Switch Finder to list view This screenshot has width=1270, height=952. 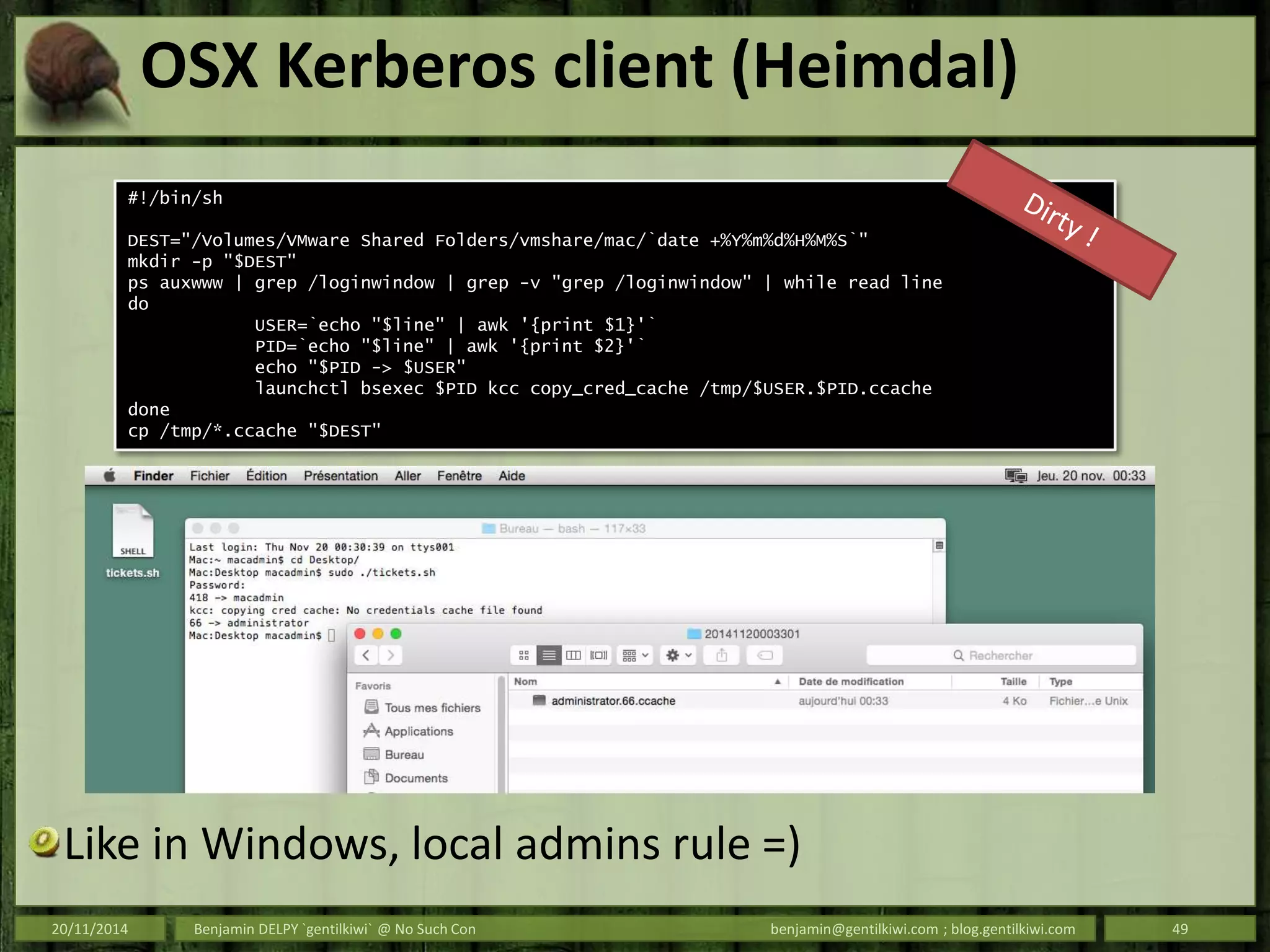(x=549, y=655)
